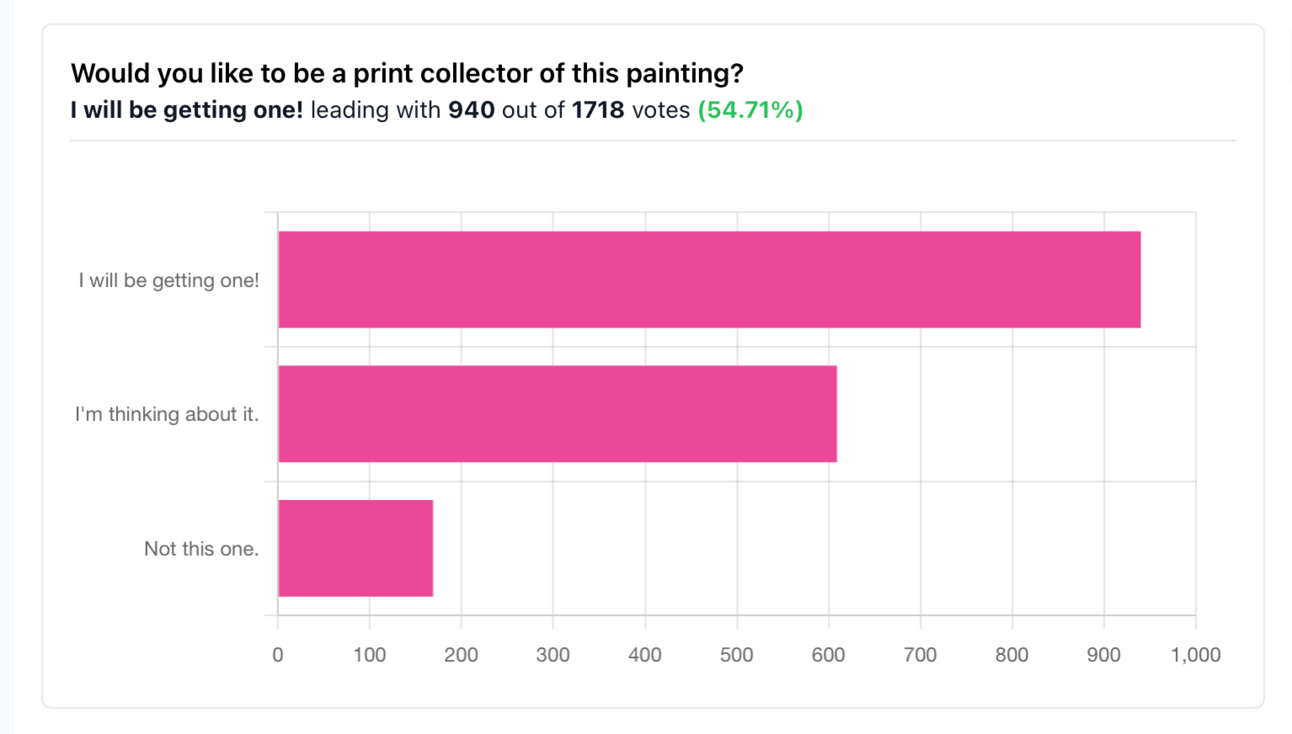Click the 500 tick label on x-axis
The width and height of the screenshot is (1292, 734).
pyautogui.click(x=737, y=655)
